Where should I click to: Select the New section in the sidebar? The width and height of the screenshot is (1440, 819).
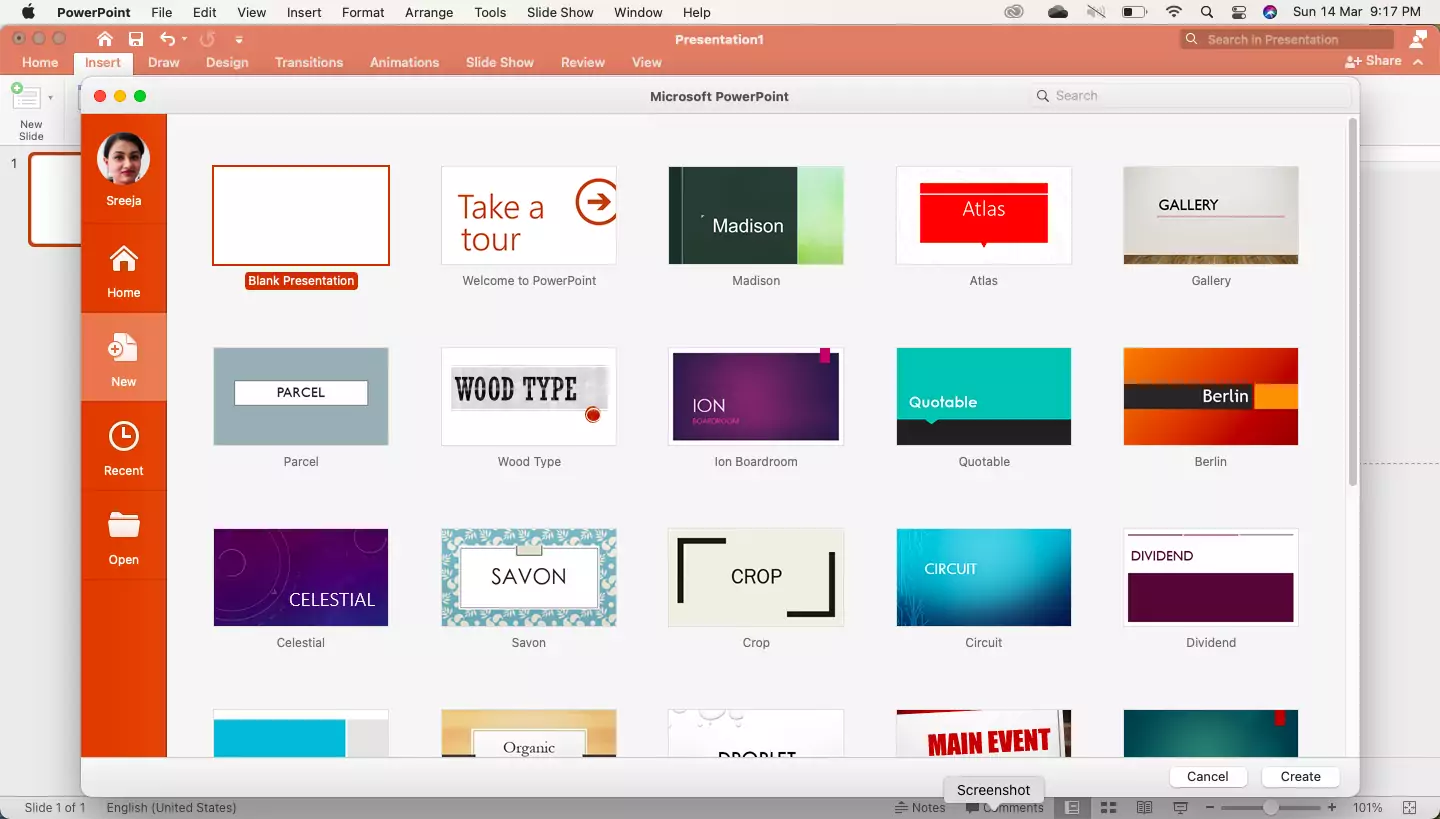coord(124,357)
